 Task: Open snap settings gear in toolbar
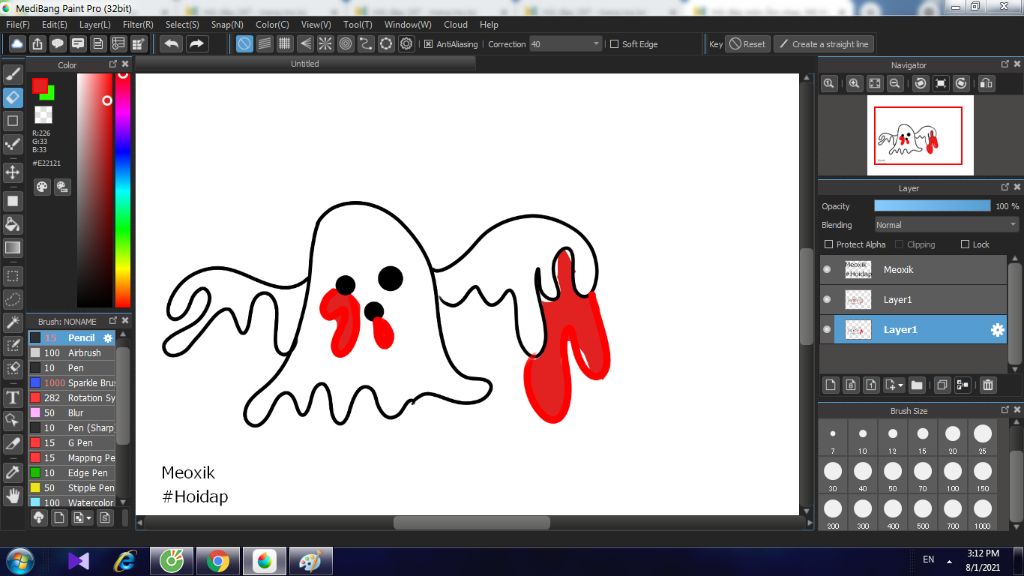(406, 44)
